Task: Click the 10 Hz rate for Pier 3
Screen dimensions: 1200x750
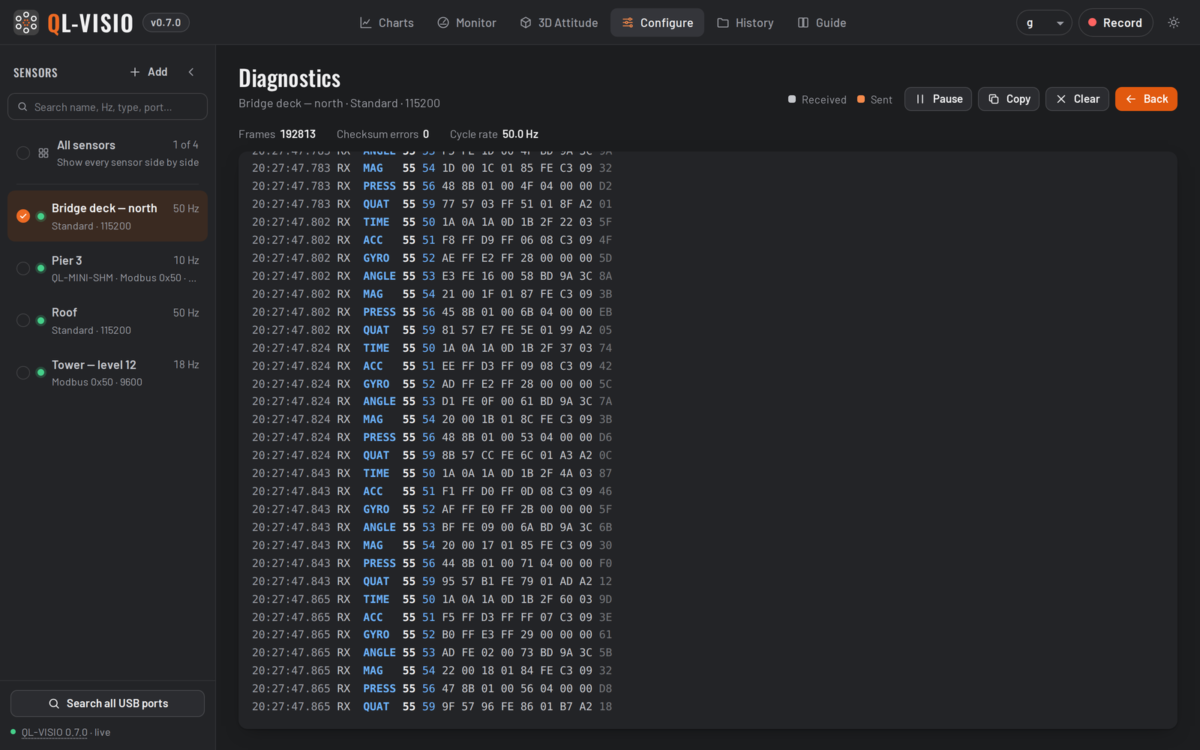Action: point(186,261)
